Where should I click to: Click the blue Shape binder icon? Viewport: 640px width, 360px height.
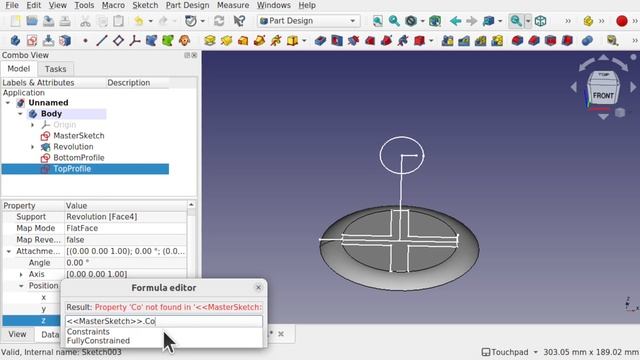(151, 40)
